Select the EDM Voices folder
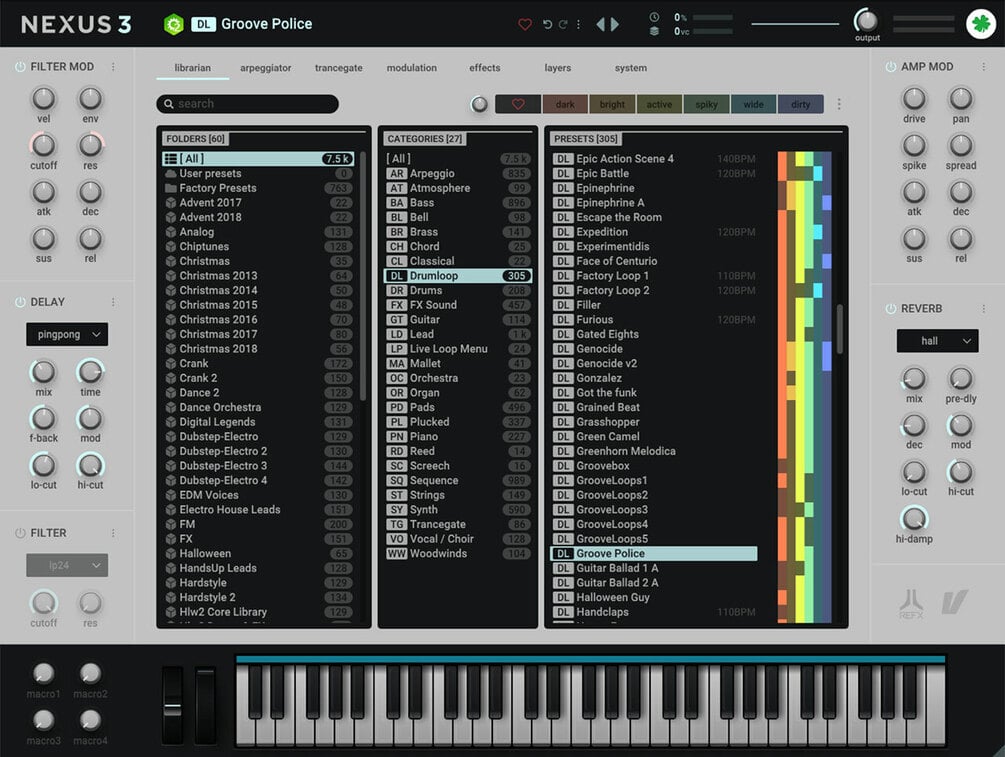 pos(257,495)
